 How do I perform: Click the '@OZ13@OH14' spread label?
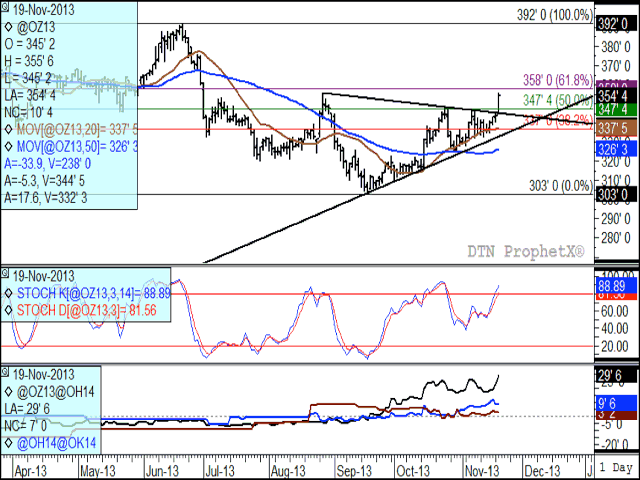56,392
